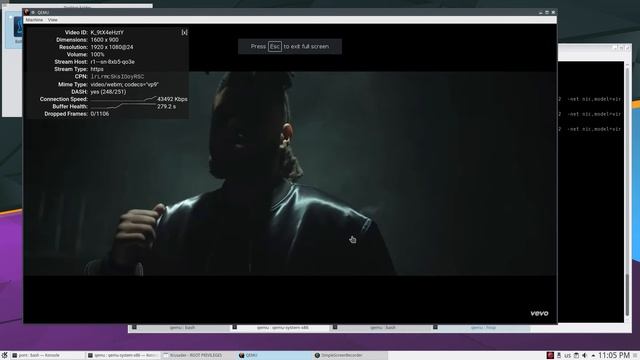Open the clipboard tray icon
Screen dimensions: 640x360
click(576, 355)
